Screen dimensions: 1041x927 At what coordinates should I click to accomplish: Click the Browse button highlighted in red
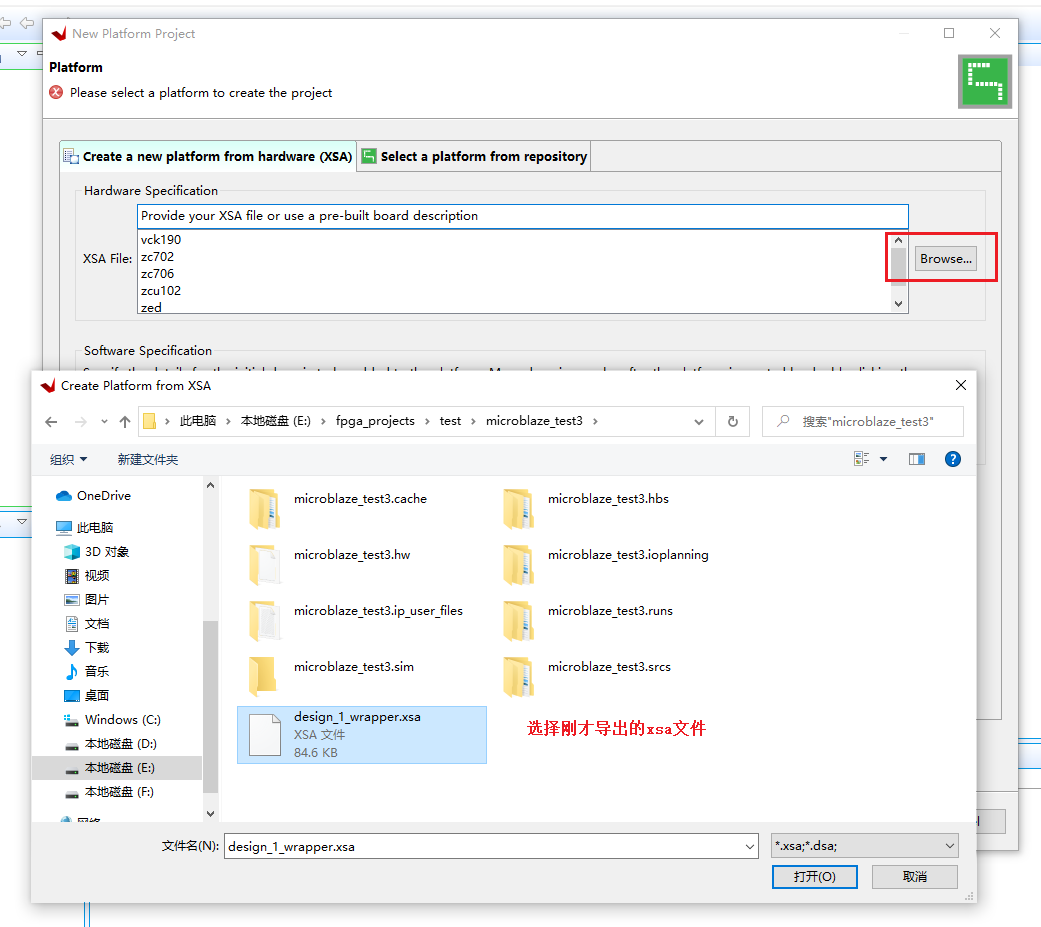pos(945,258)
